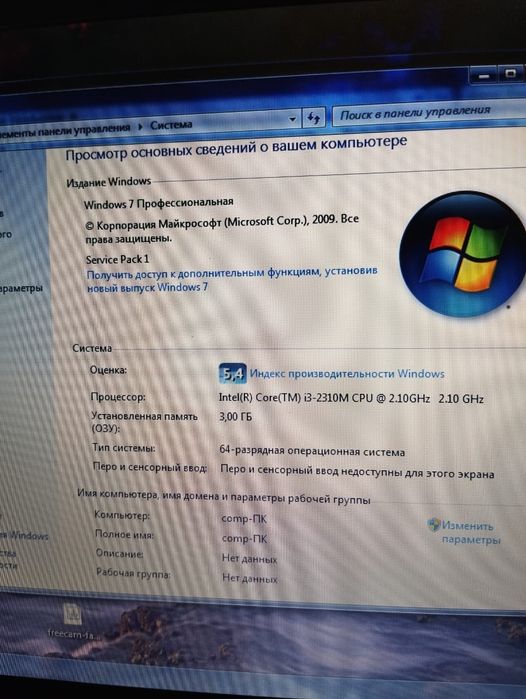Open the address bar history dropdown arrow

(292, 119)
